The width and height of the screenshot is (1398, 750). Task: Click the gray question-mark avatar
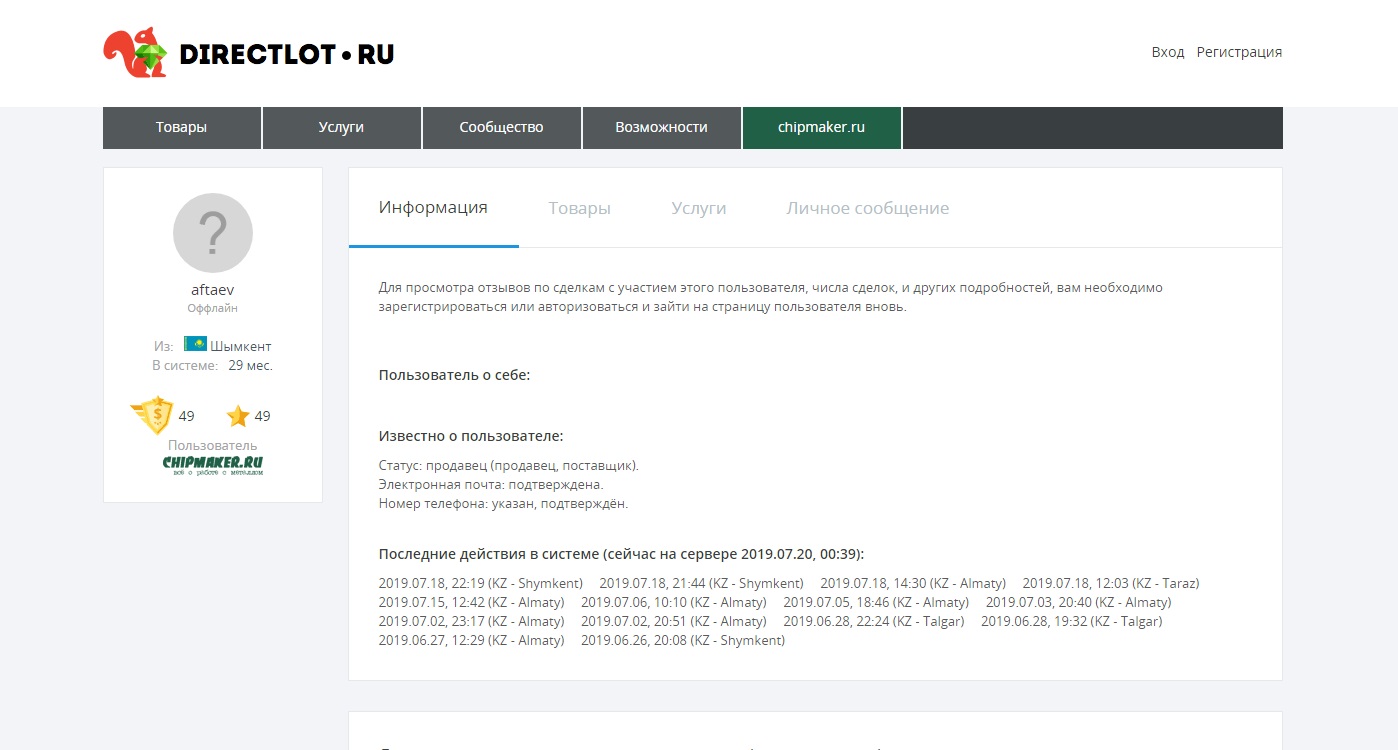[x=213, y=233]
